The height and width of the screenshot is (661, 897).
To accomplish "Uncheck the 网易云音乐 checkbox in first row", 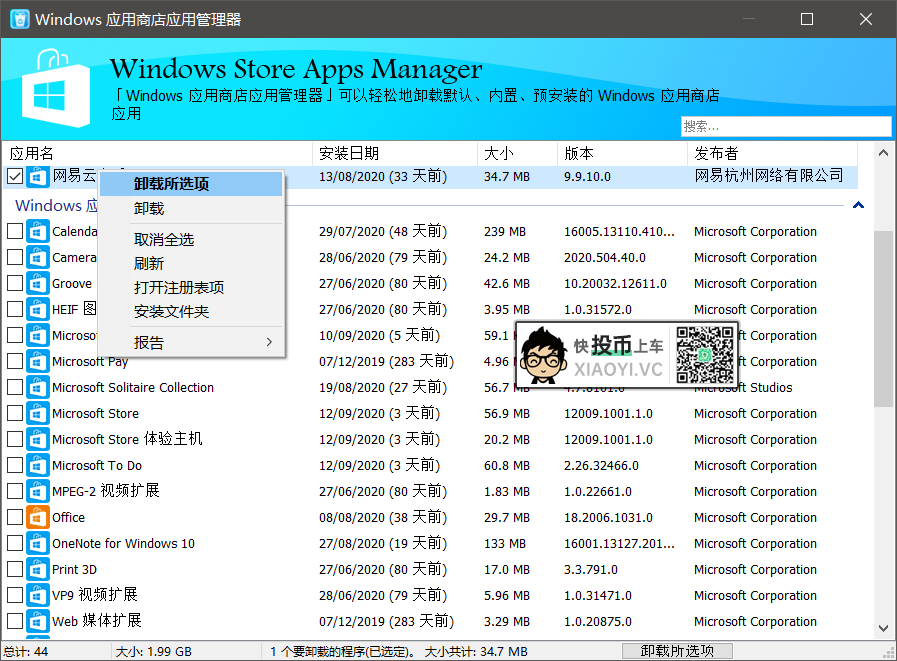I will pos(15,176).
